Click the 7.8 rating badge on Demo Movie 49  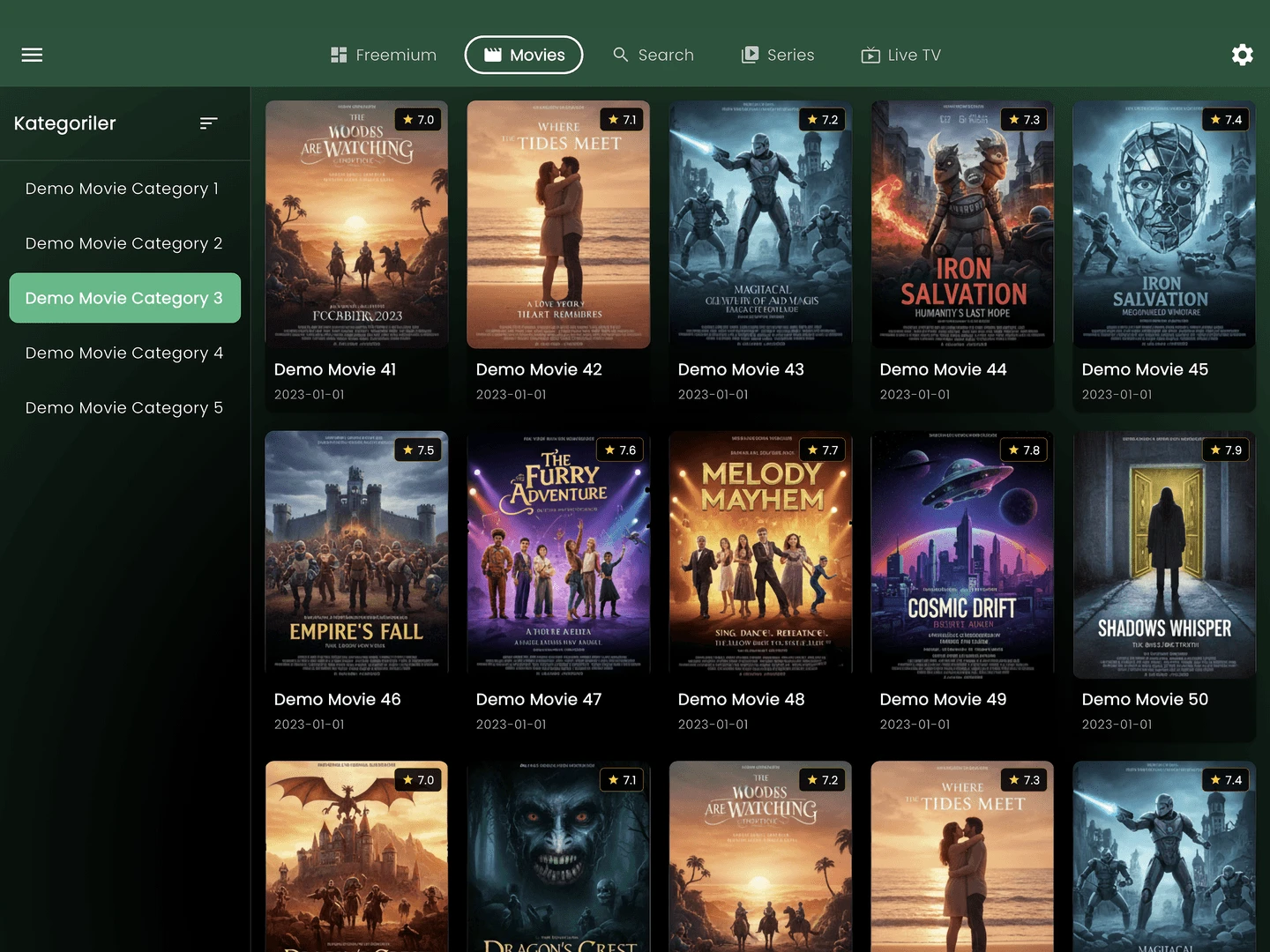point(1024,450)
